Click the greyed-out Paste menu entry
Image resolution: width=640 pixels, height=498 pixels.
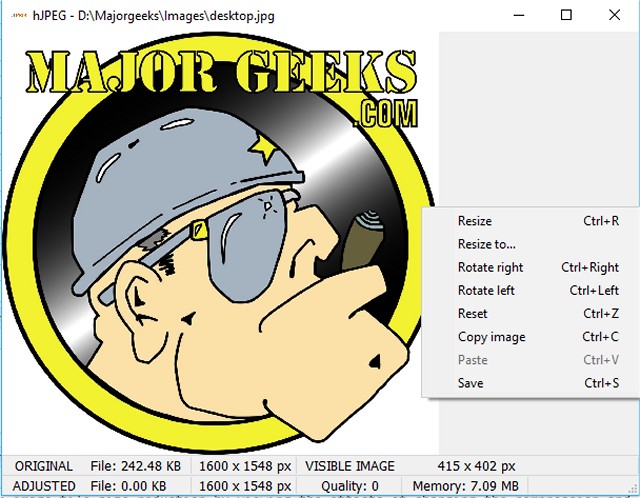coord(531,360)
